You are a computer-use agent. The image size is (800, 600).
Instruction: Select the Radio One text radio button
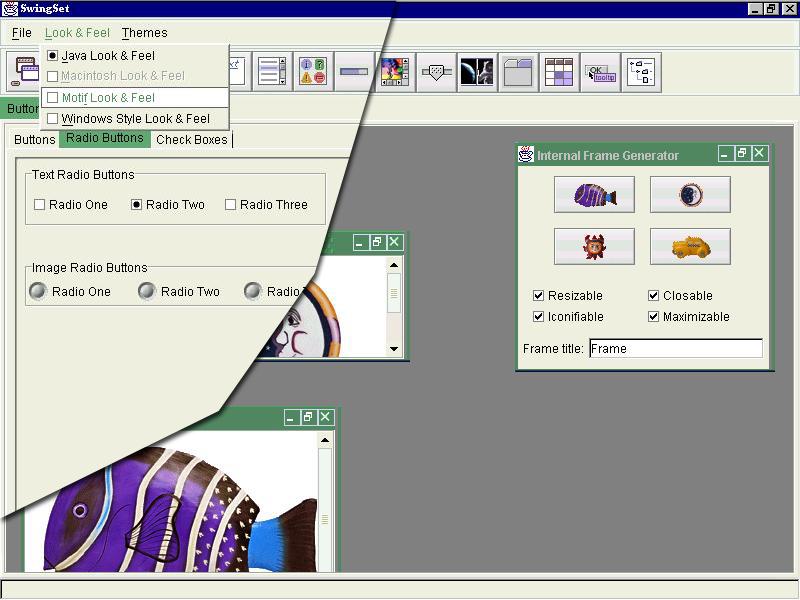click(40, 205)
